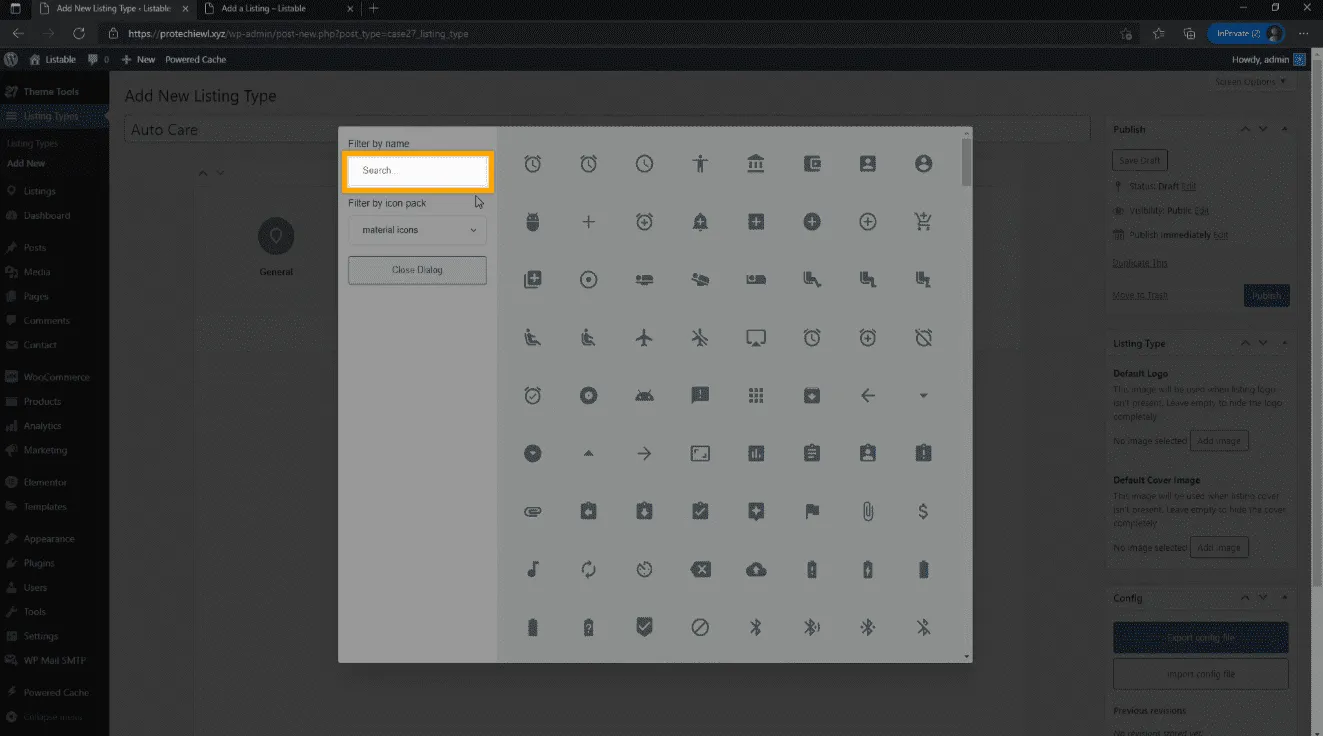The height and width of the screenshot is (736, 1323).
Task: Open a new browser tab
Action: pyautogui.click(x=374, y=8)
